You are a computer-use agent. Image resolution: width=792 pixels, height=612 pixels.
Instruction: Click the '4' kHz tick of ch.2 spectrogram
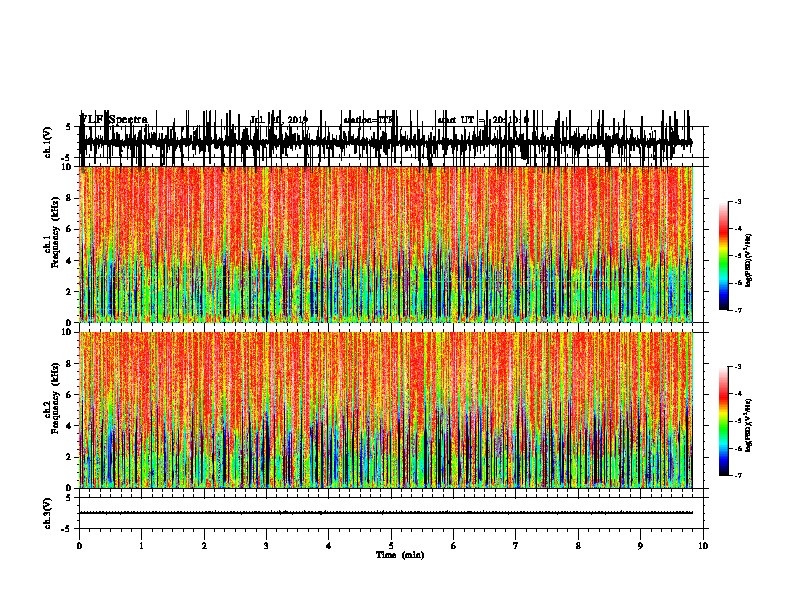tap(69, 426)
